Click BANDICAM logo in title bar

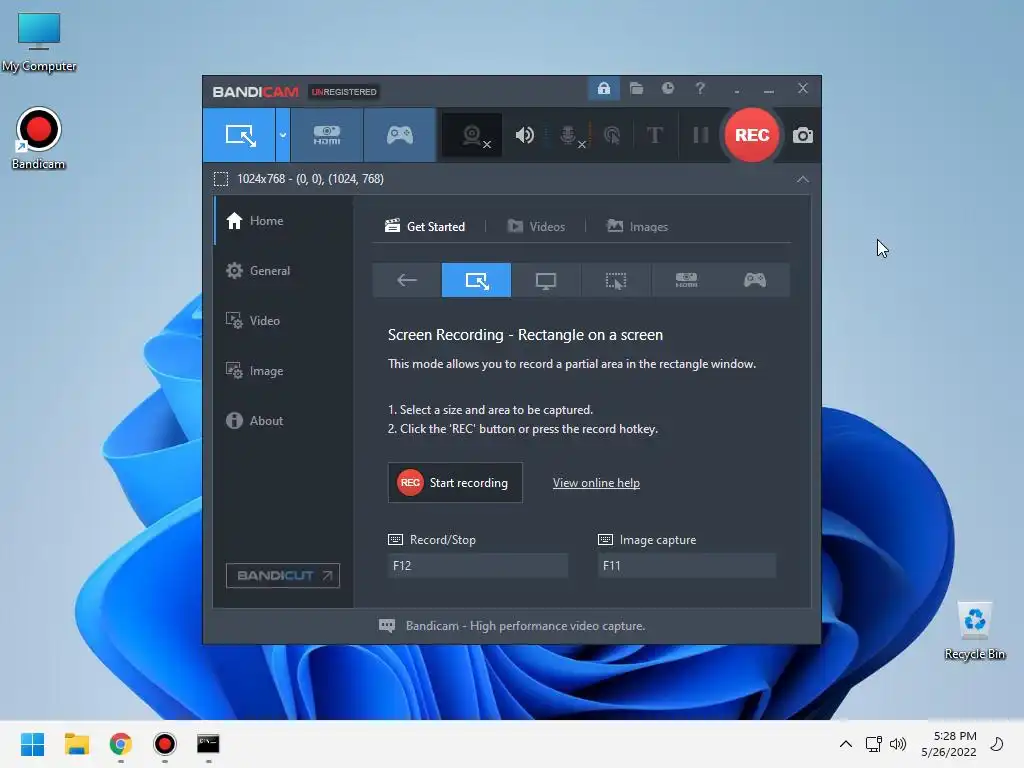tap(255, 91)
